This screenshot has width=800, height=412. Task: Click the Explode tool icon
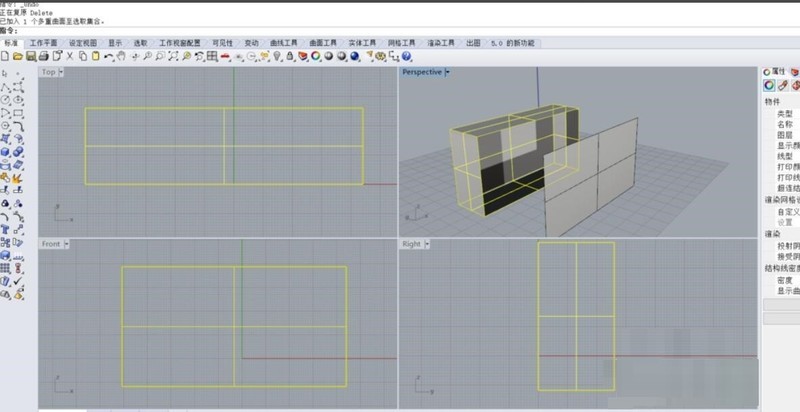[18, 178]
